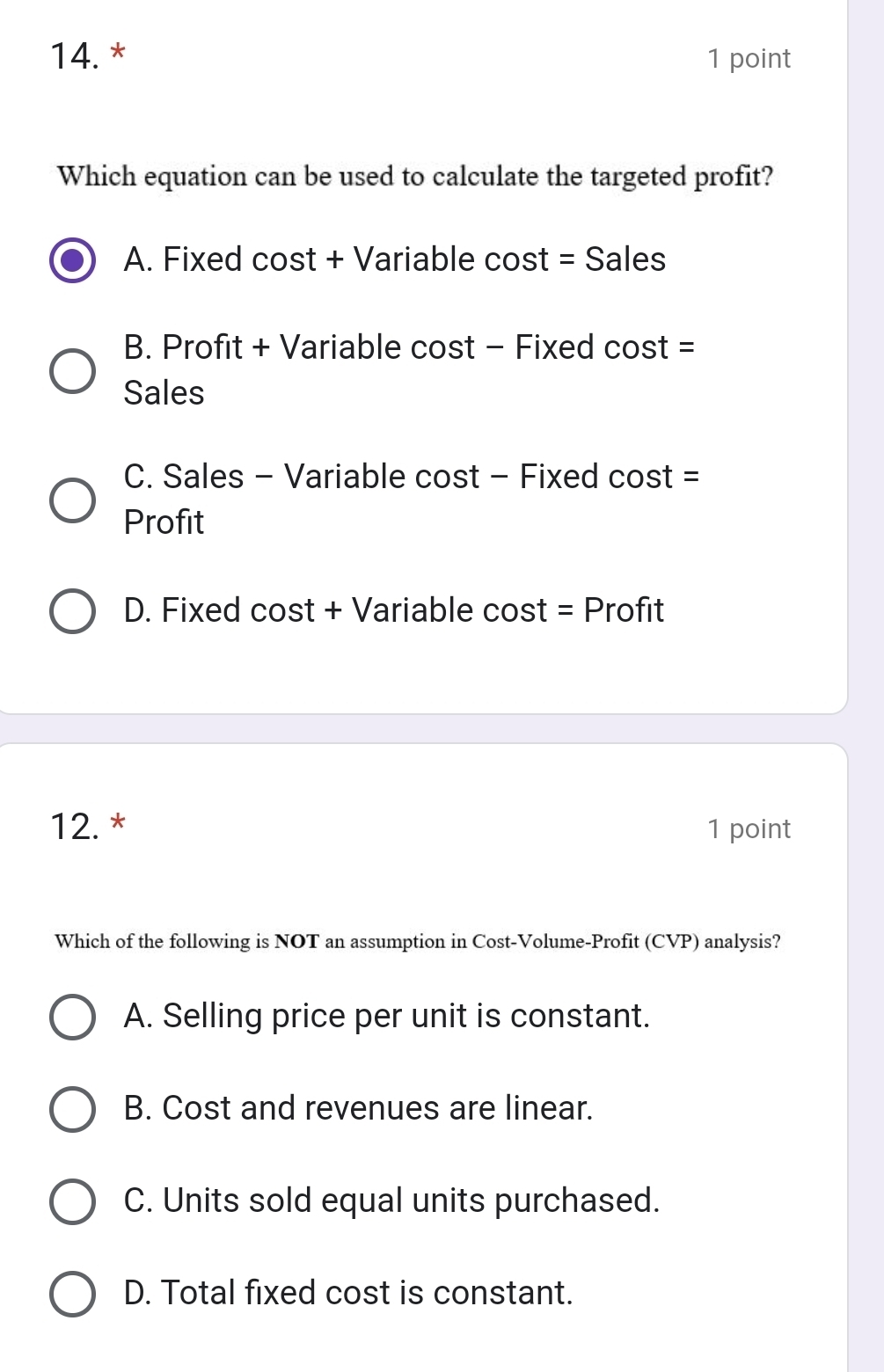Click option text 'D. Fixed cost + Variable cost = Profit'
This screenshot has width=884, height=1372.
[394, 611]
